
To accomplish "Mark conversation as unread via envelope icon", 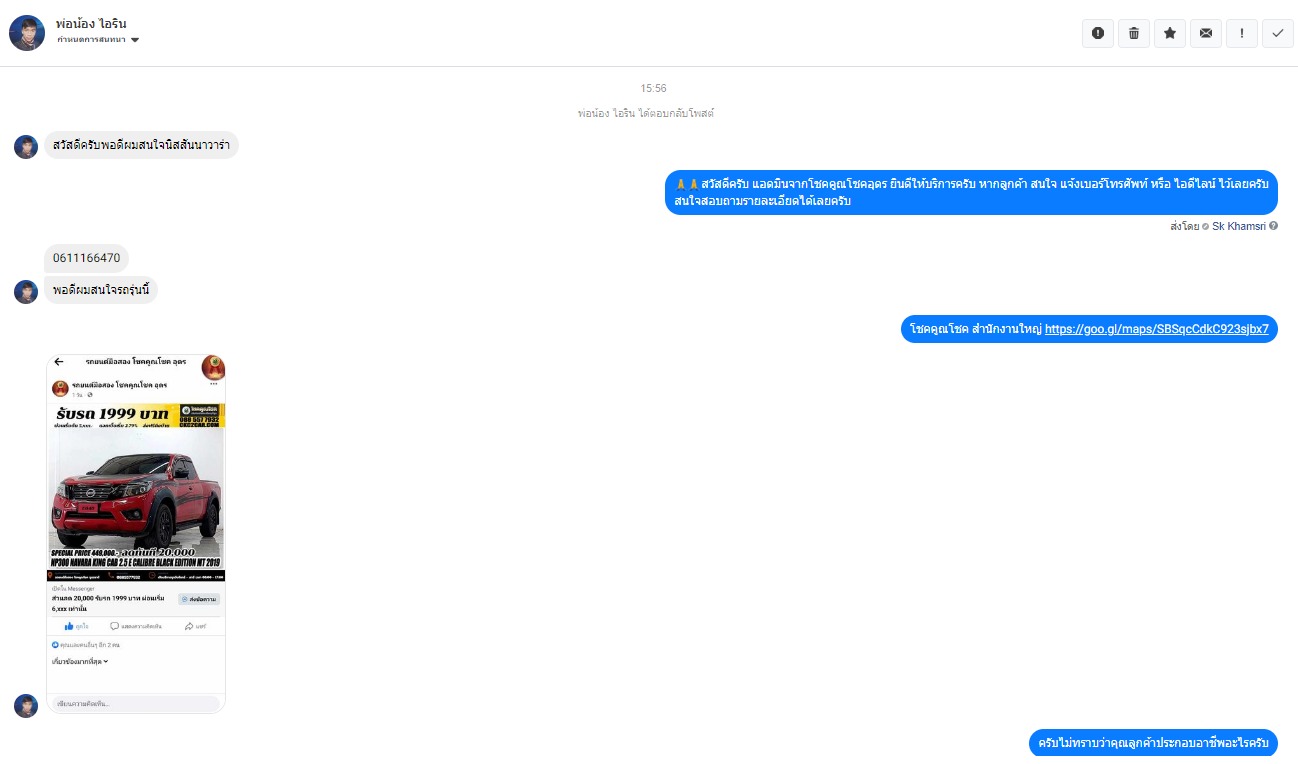I will [1206, 33].
